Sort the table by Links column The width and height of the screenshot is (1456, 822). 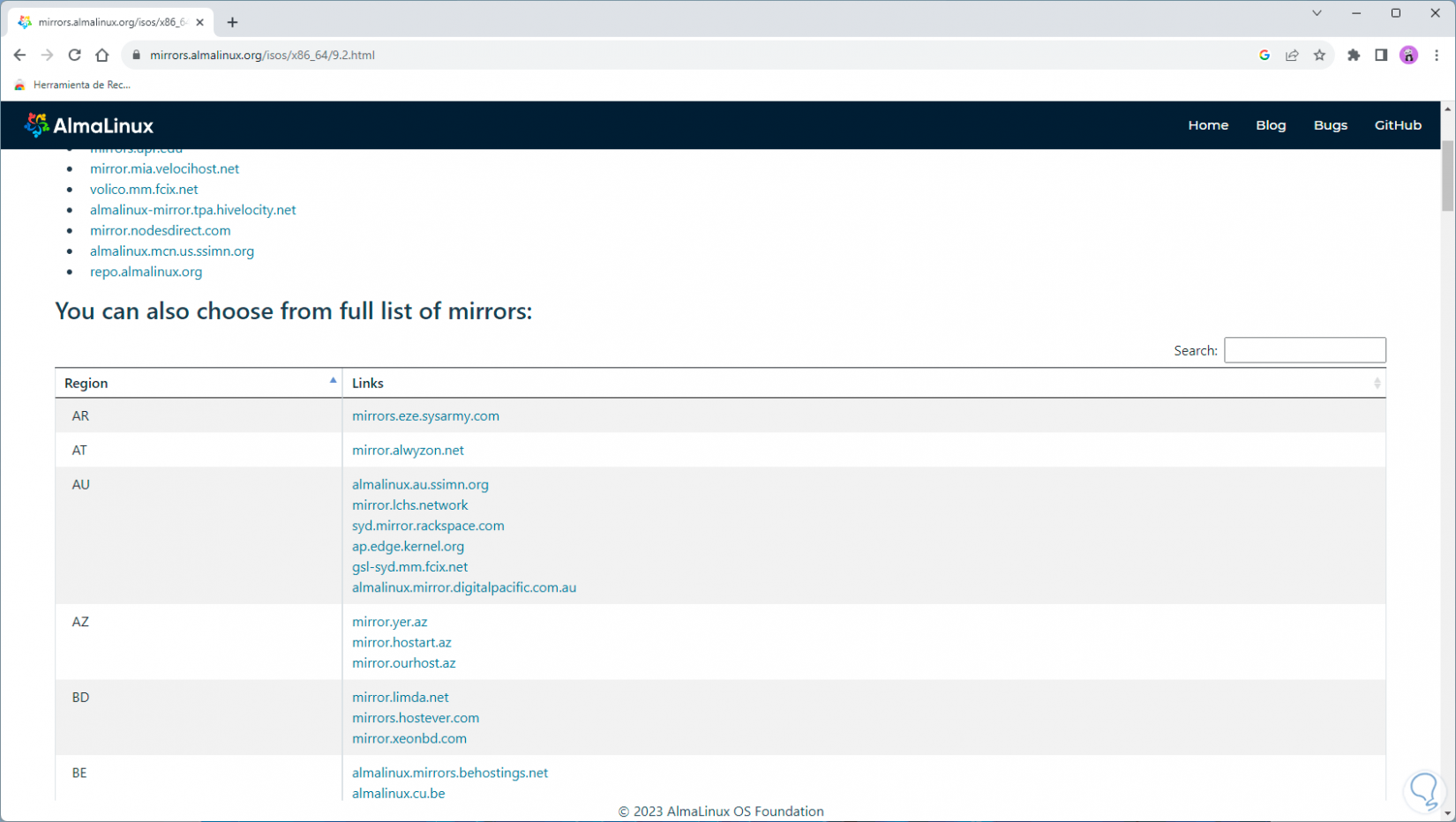coord(864,383)
